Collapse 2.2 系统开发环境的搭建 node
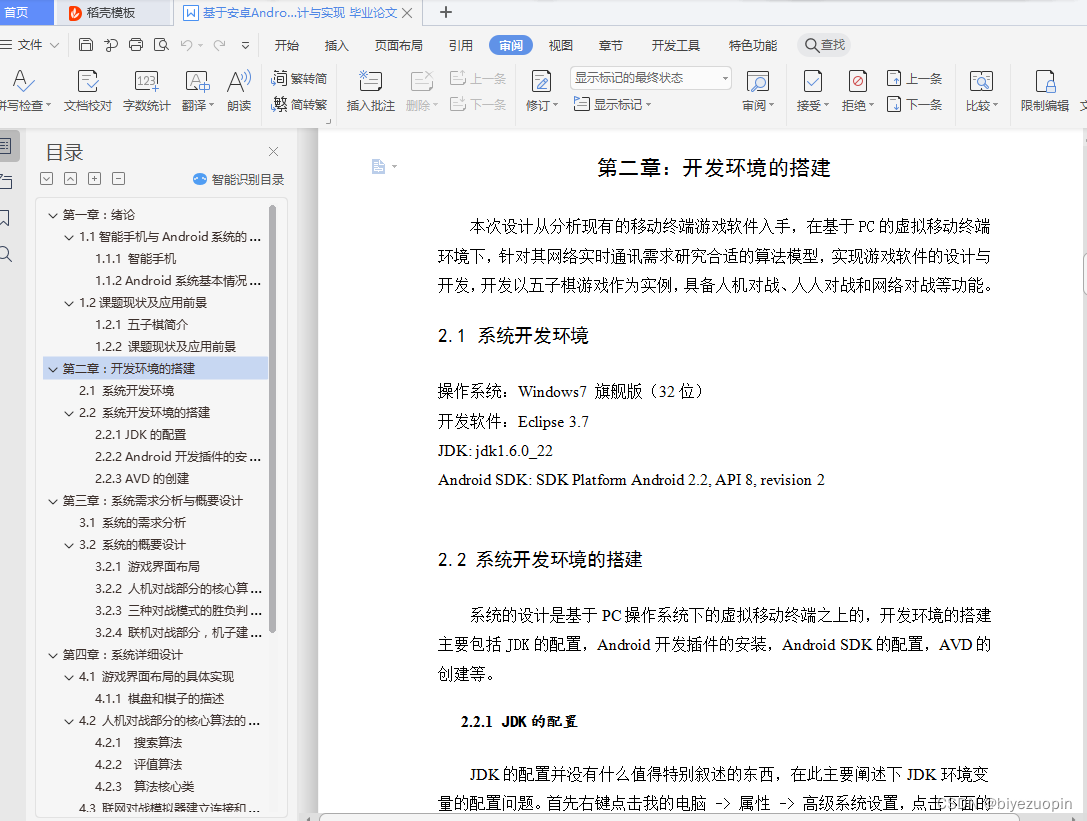The image size is (1087, 821). 69,413
